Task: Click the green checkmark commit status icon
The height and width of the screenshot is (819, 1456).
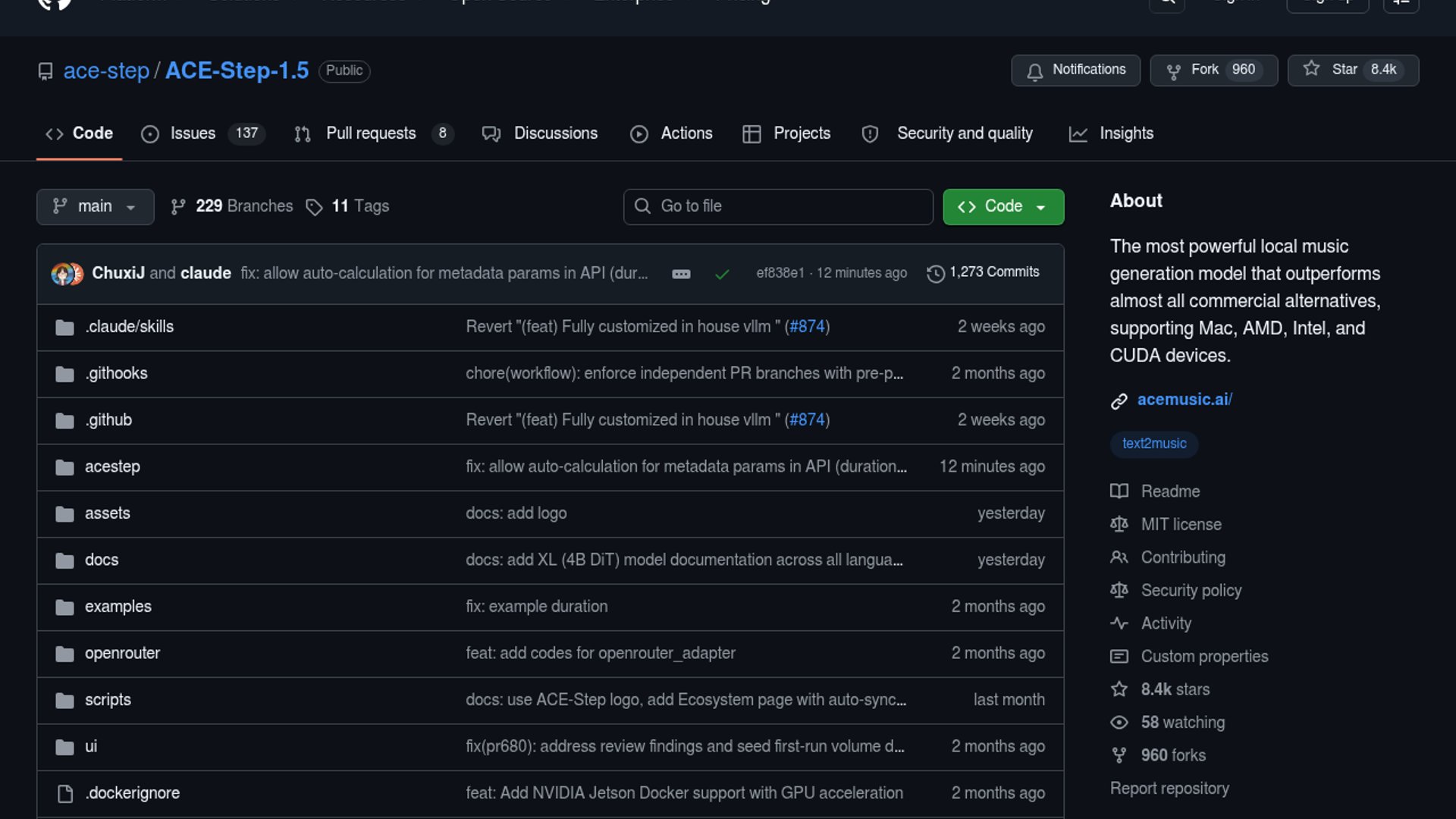Action: tap(722, 274)
